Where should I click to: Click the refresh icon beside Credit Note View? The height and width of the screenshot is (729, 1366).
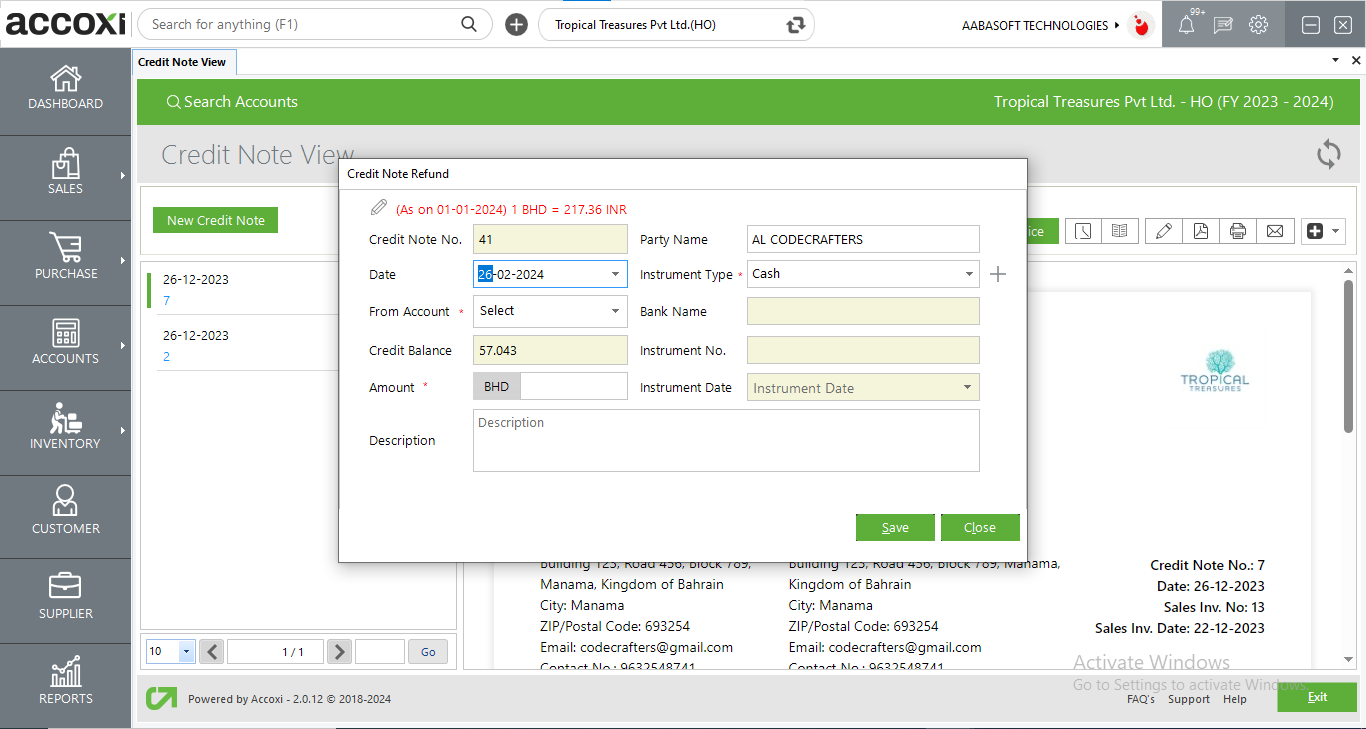click(1329, 155)
